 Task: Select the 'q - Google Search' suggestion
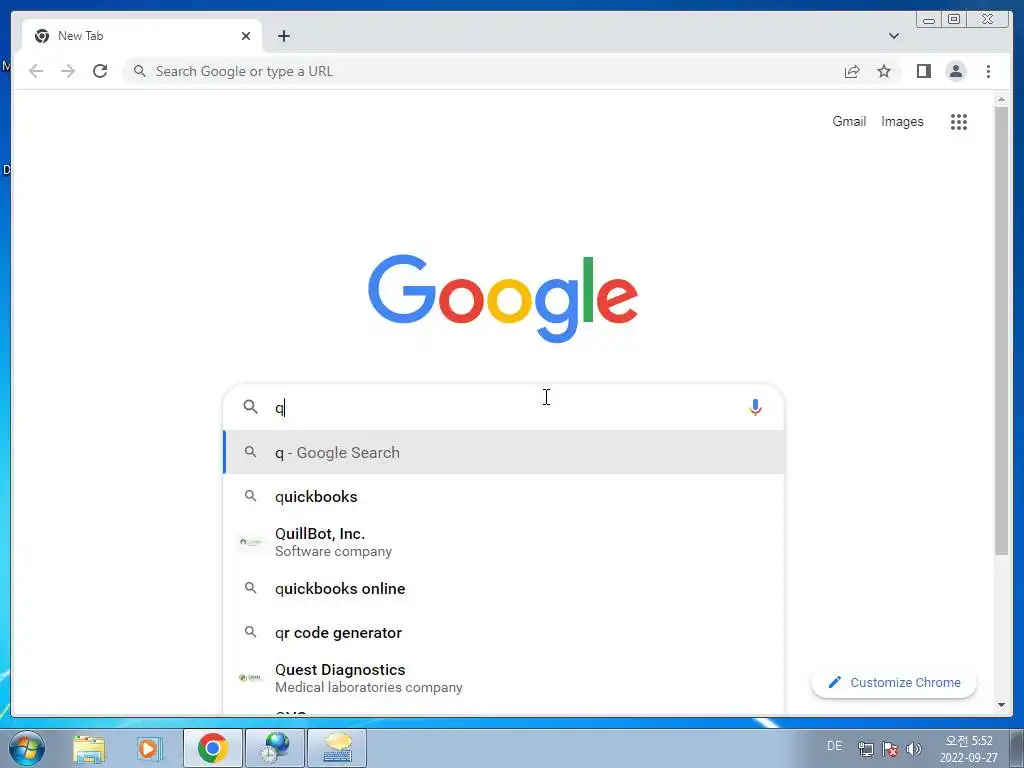pos(504,453)
